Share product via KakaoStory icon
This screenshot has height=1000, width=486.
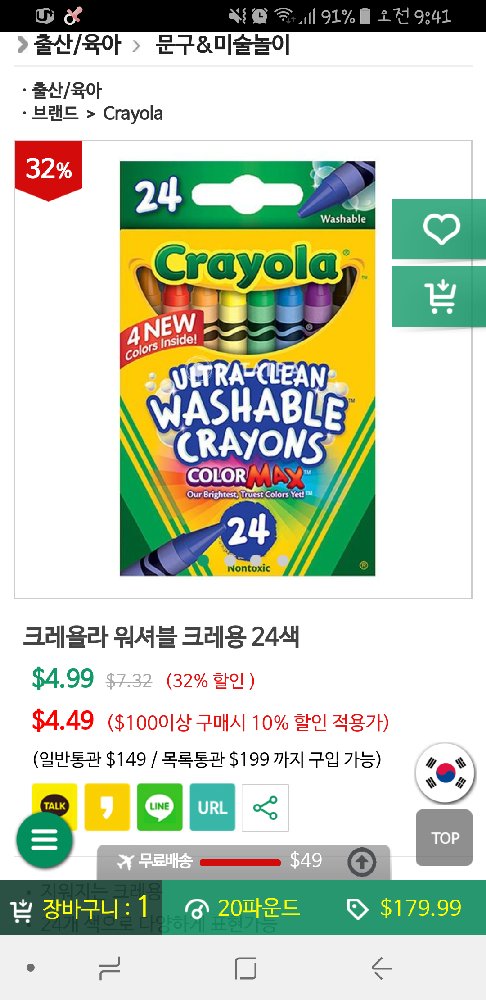tap(107, 807)
